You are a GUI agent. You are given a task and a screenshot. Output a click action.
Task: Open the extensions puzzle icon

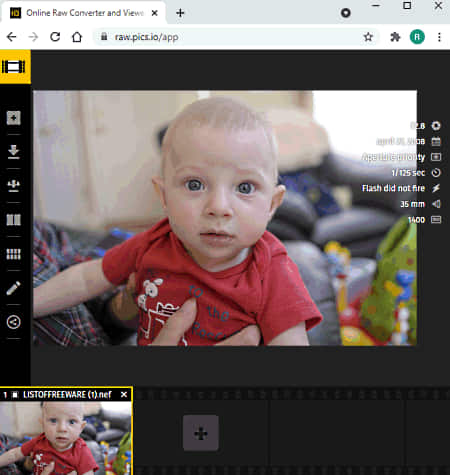[x=395, y=37]
